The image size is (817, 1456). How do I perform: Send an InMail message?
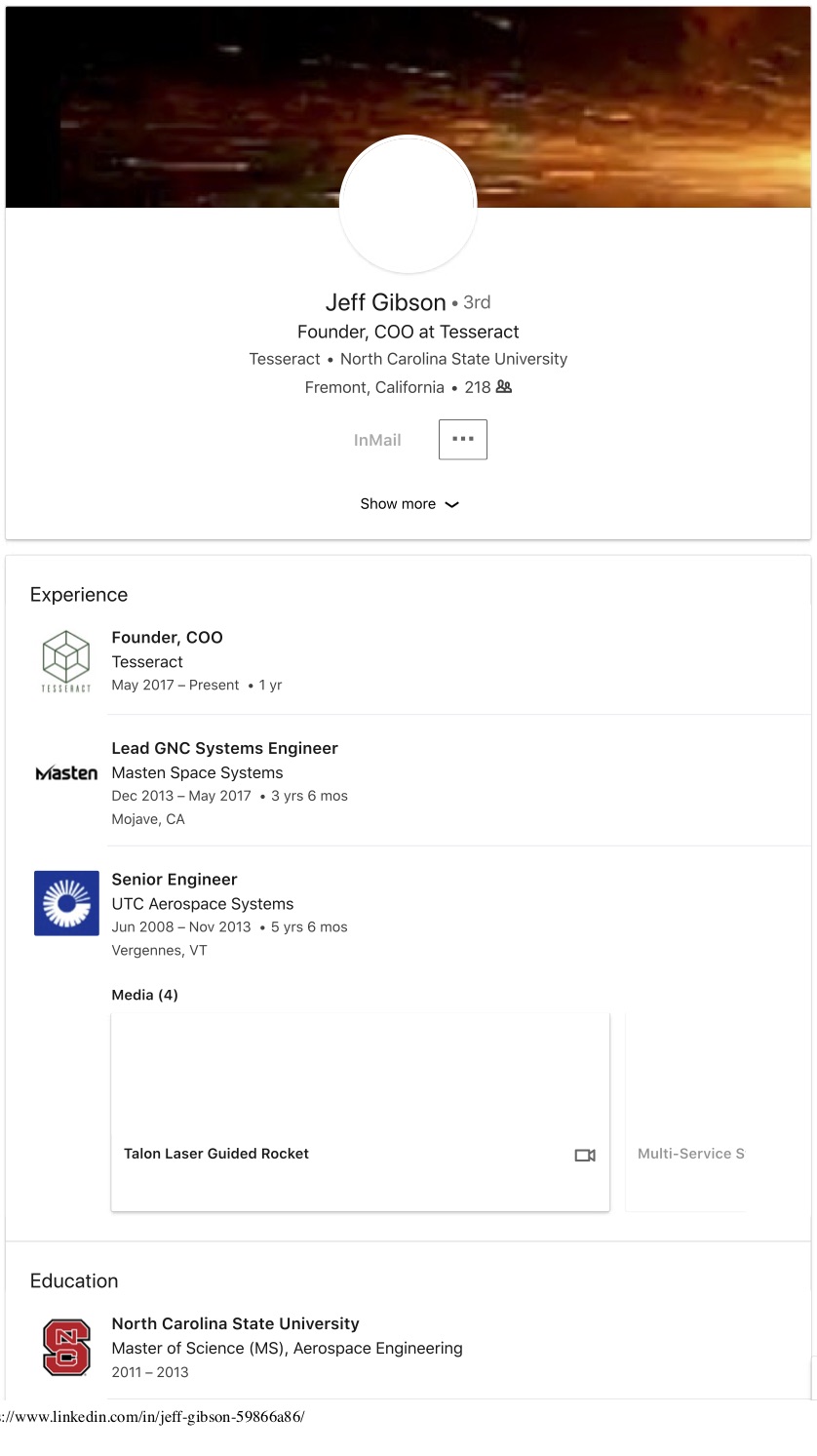tap(377, 441)
